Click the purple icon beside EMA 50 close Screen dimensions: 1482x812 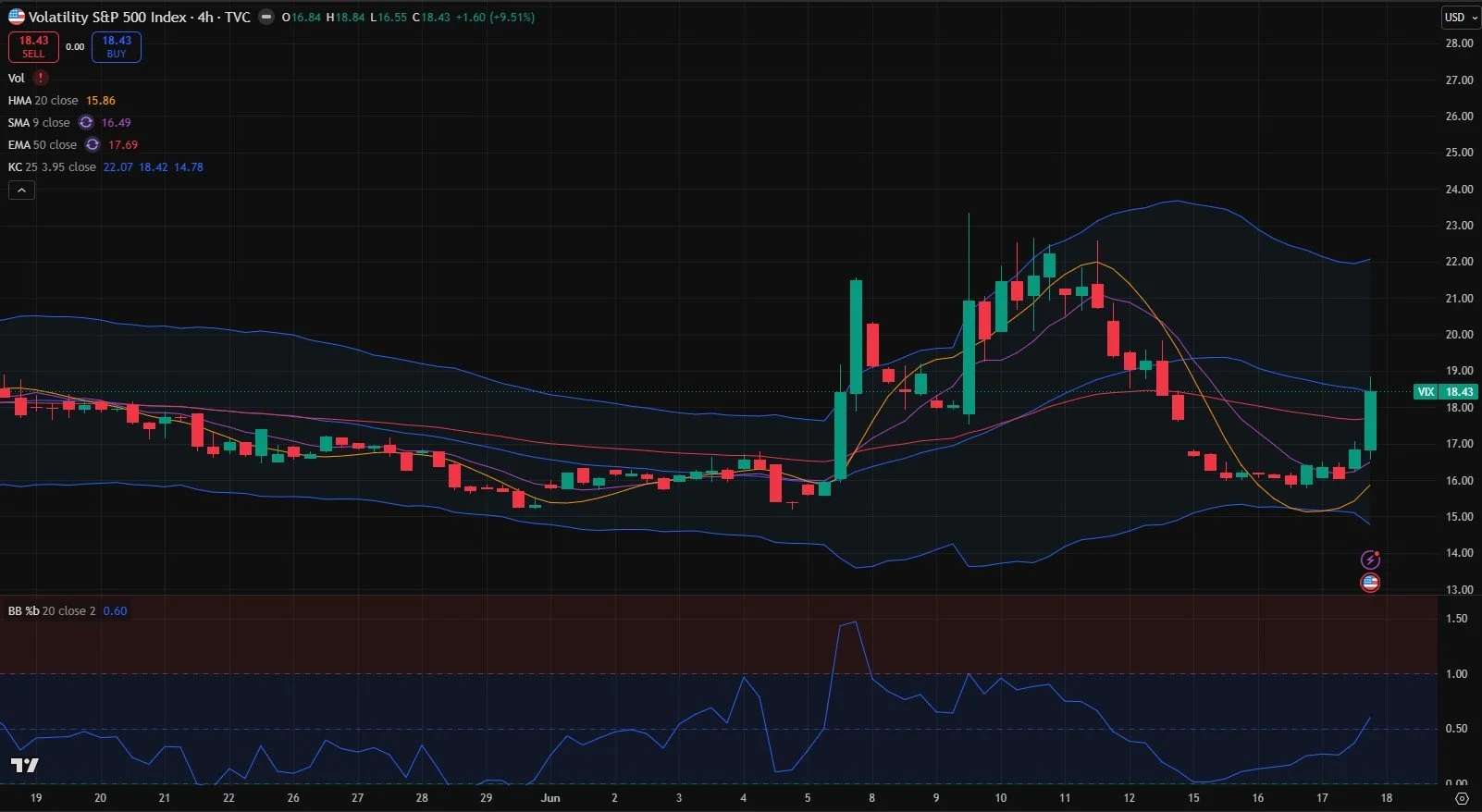click(x=93, y=144)
